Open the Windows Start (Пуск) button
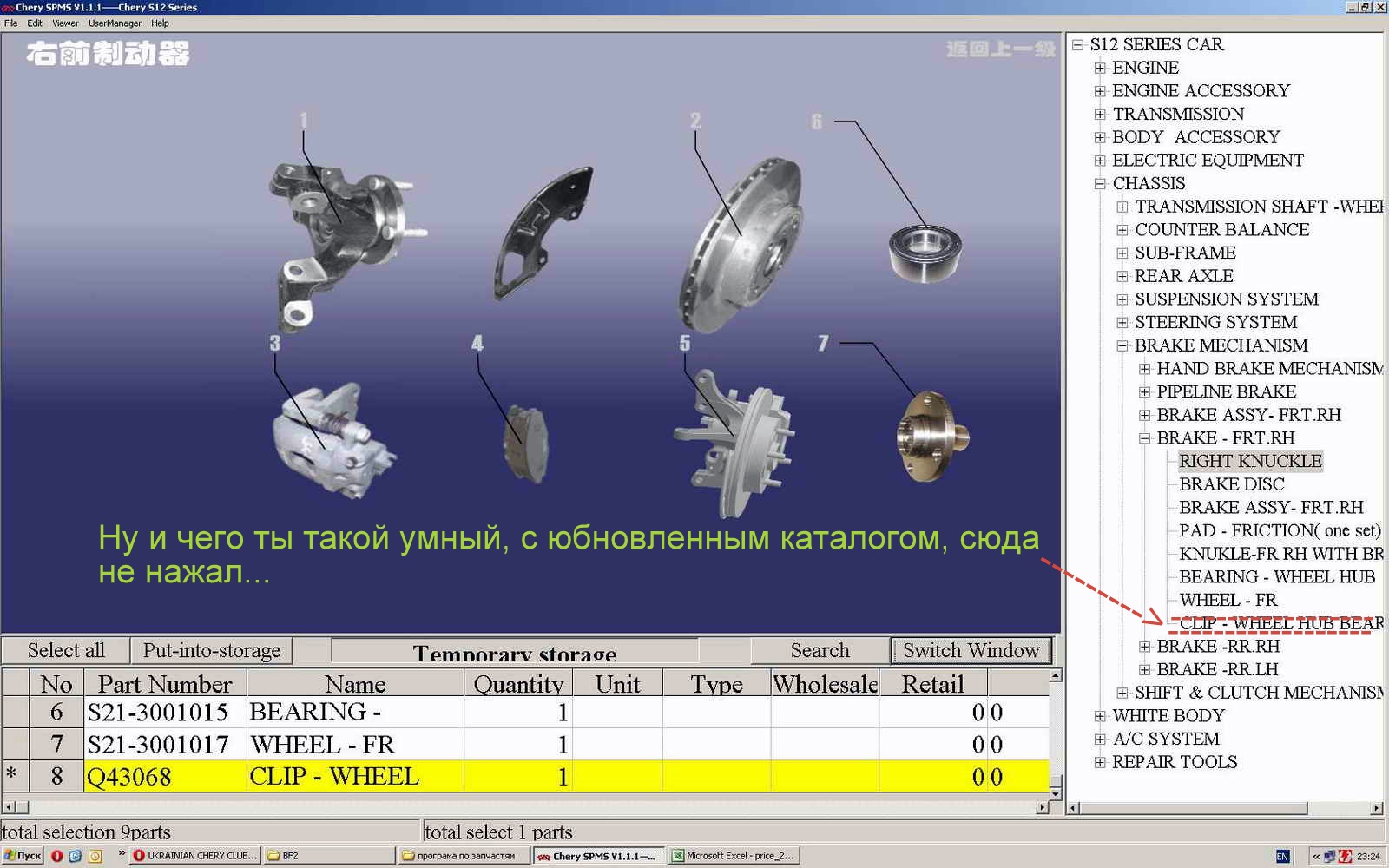The width and height of the screenshot is (1389, 868). [x=23, y=856]
